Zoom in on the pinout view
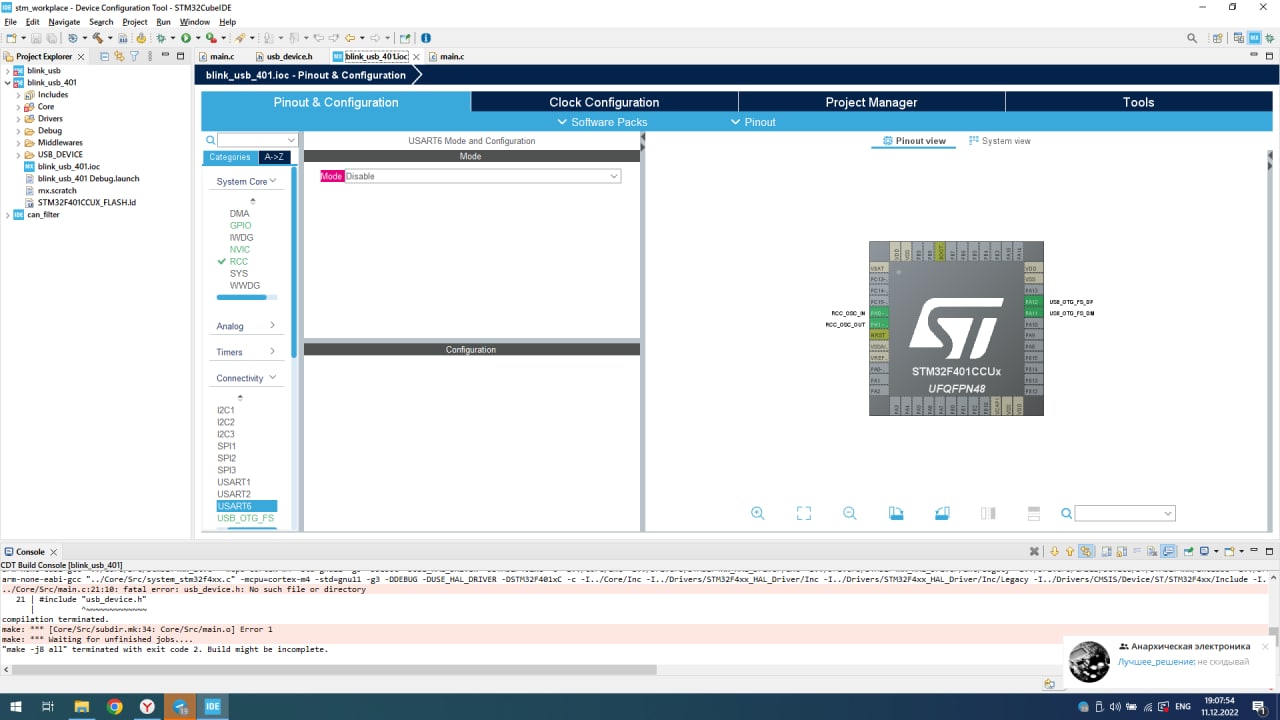The image size is (1280, 720). coord(758,513)
